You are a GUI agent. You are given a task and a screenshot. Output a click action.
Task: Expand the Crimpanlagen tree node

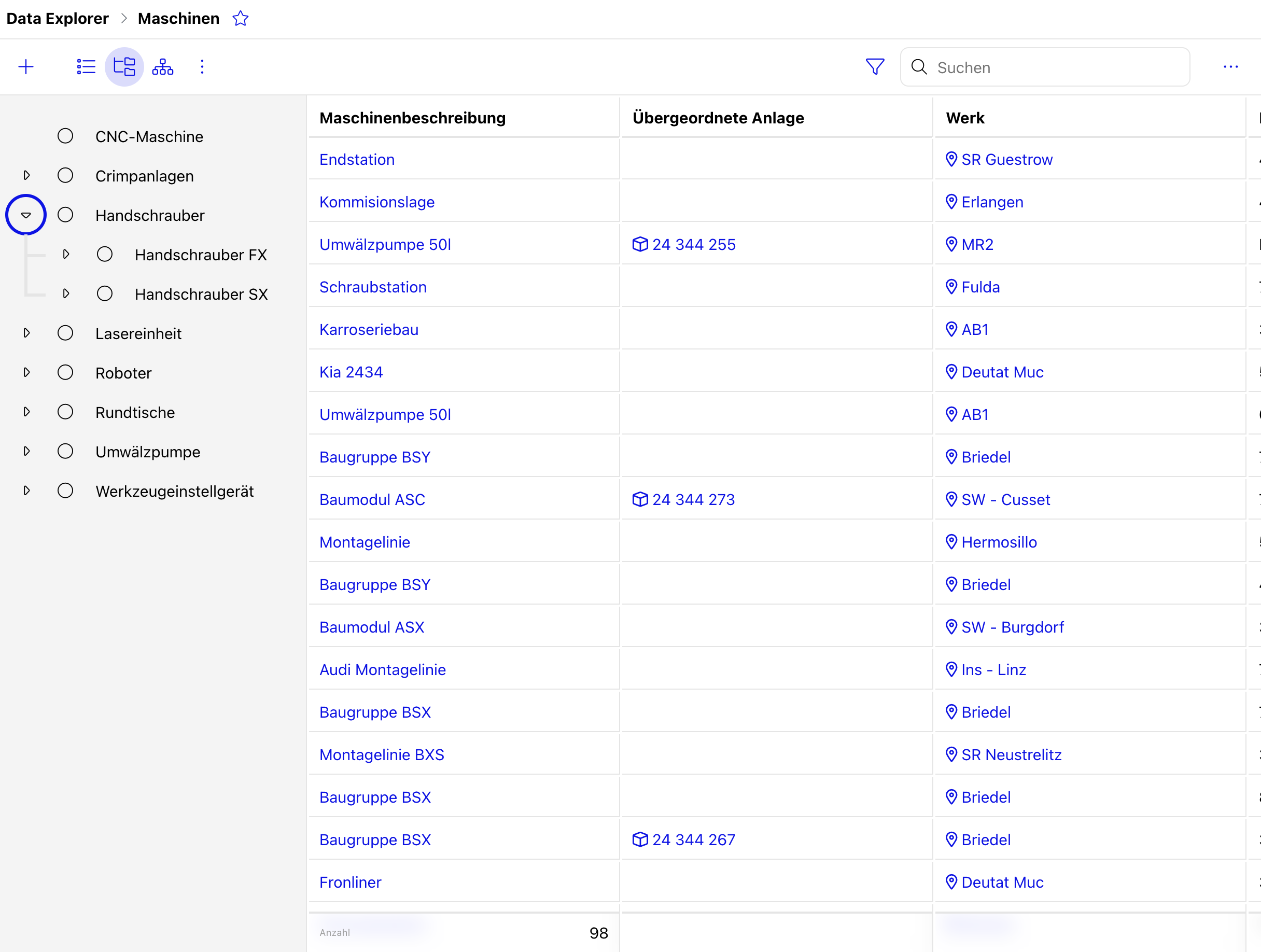[26, 176]
